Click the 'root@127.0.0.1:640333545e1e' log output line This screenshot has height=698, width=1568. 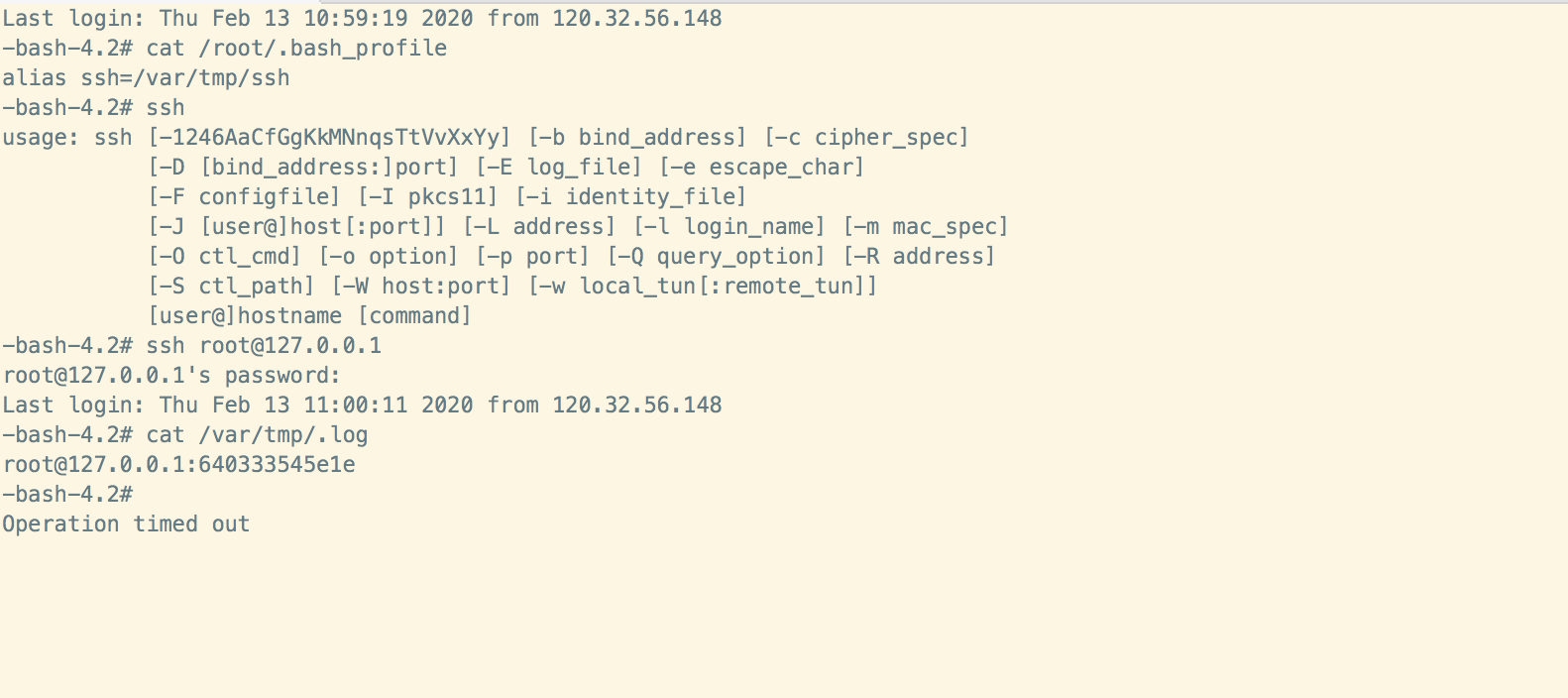click(x=178, y=465)
